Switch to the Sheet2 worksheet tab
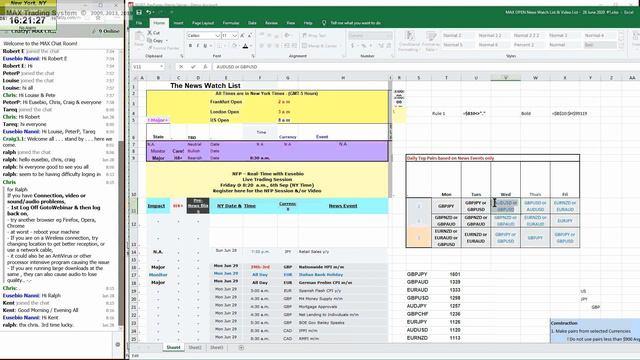640x360 pixels. [x=195, y=348]
